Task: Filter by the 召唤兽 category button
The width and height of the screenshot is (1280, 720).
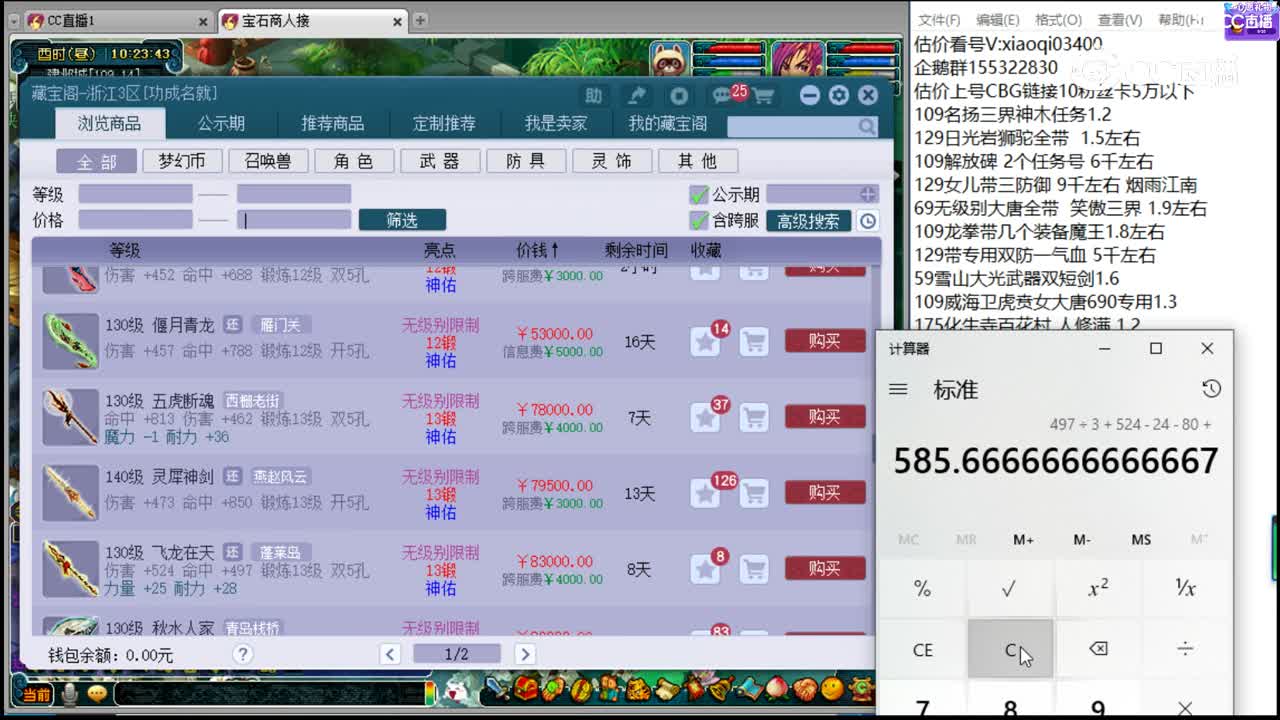Action: [x=268, y=161]
